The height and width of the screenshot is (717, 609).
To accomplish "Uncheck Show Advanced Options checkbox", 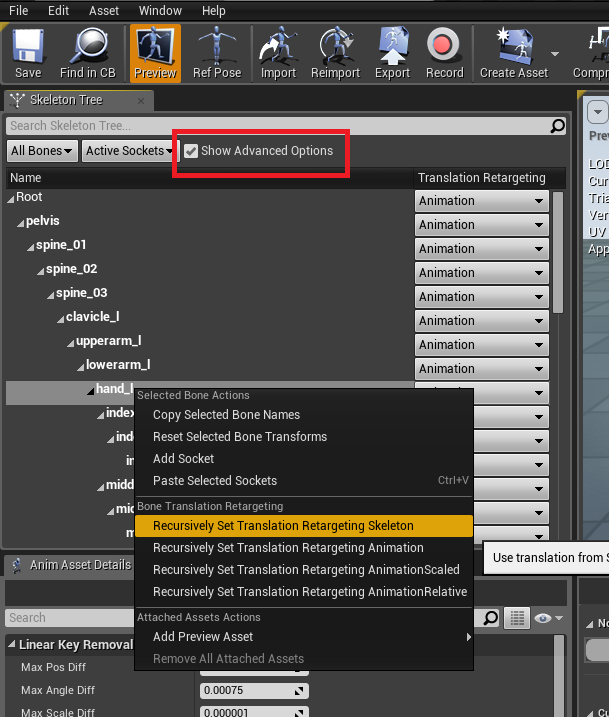I will (x=191, y=151).
